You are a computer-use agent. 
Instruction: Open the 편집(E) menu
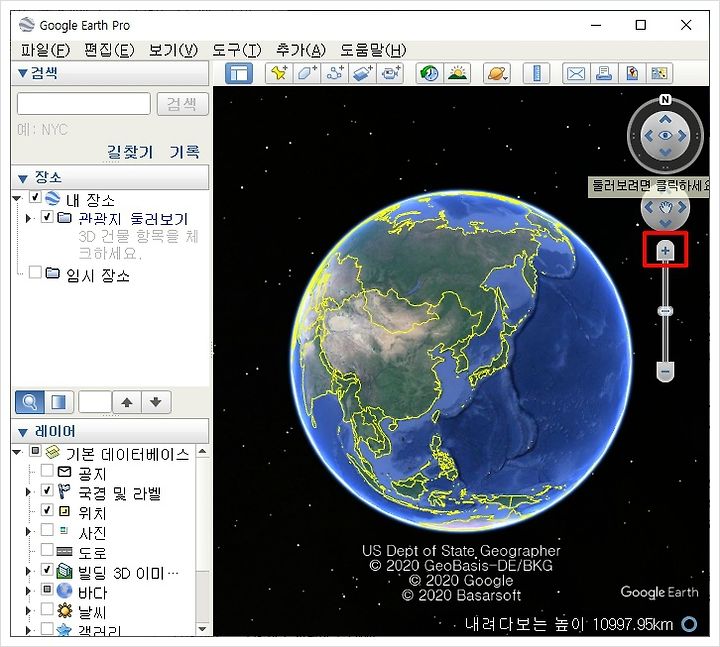[109, 50]
